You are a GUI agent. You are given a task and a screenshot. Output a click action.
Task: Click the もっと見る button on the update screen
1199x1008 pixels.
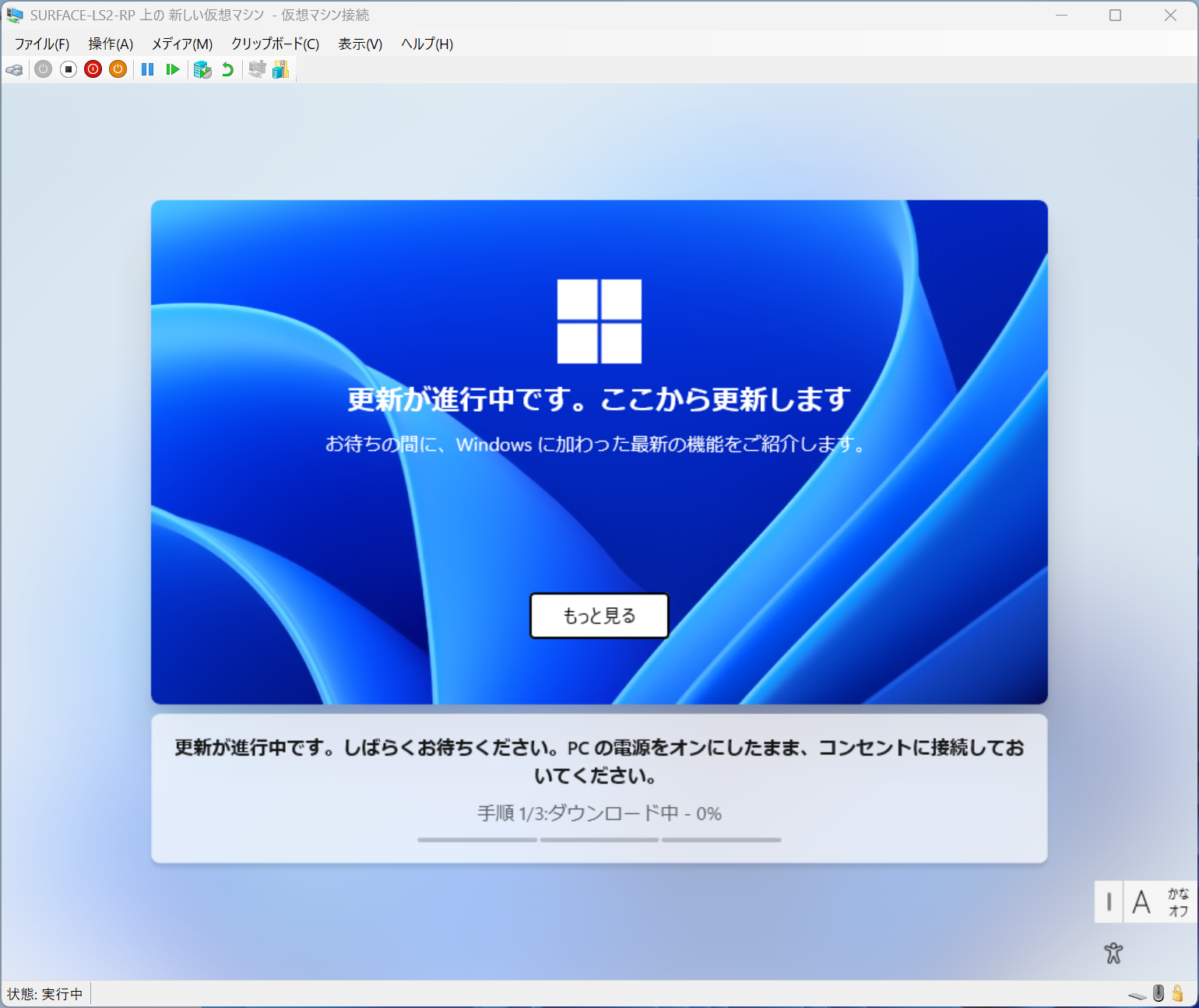599,616
